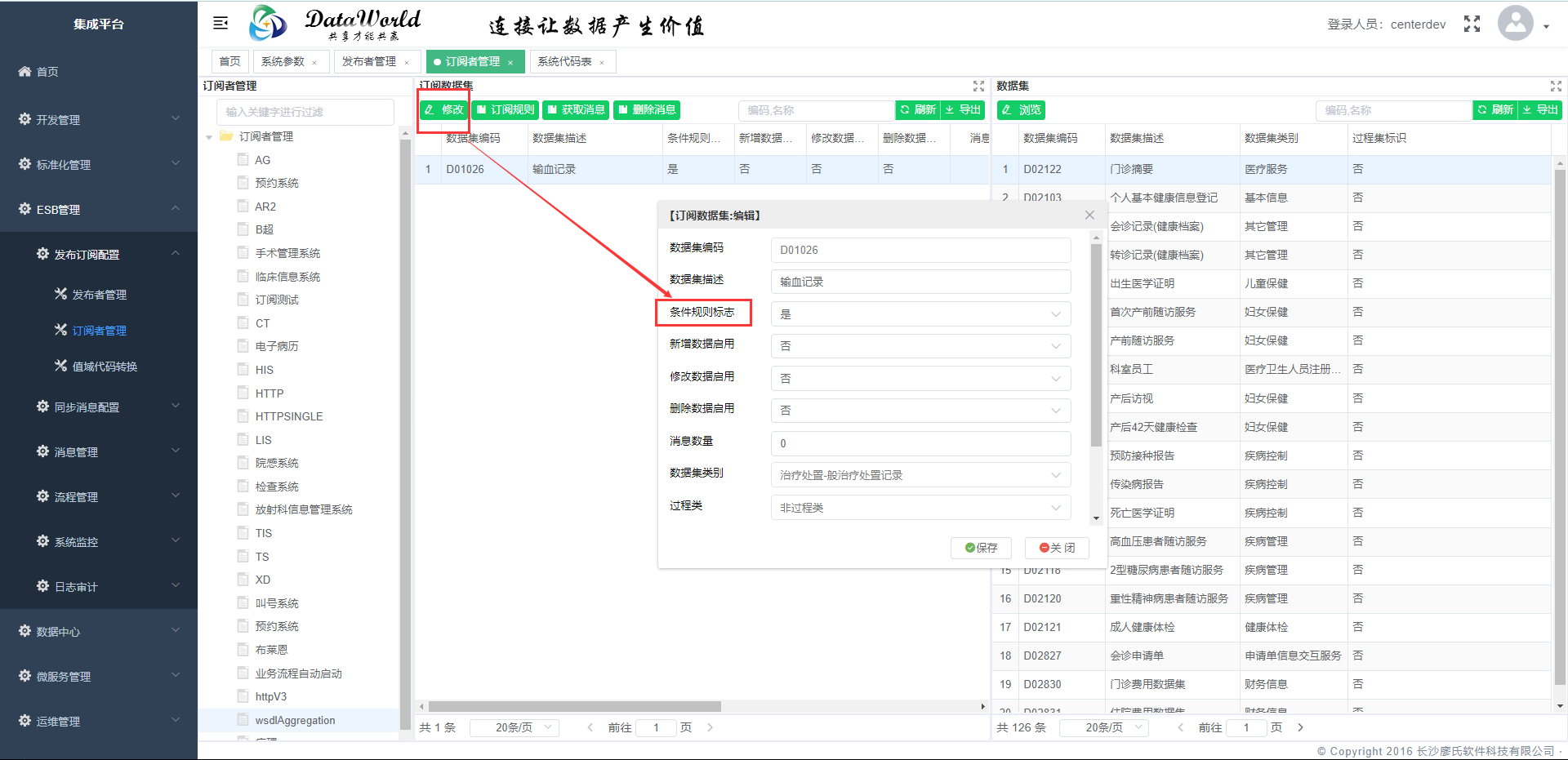Image resolution: width=1568 pixels, height=760 pixels.
Task: Click the 修改 edit button
Action: [444, 109]
